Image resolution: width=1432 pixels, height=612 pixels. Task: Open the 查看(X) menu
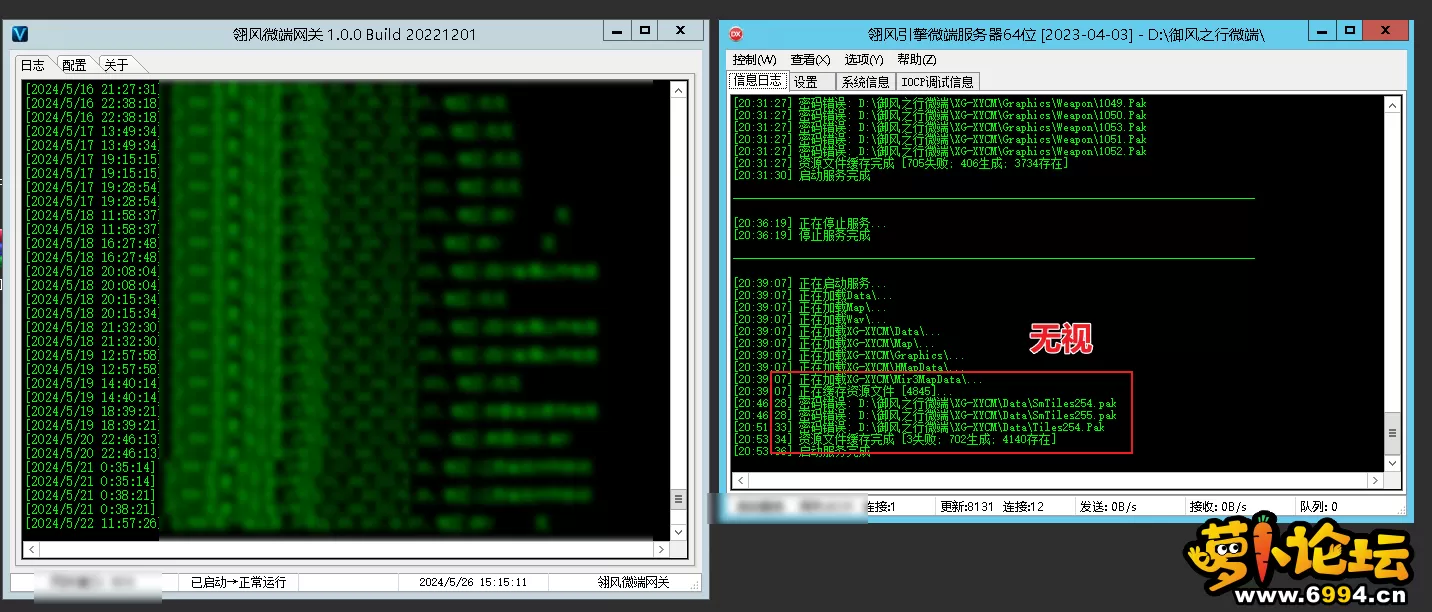tap(810, 60)
